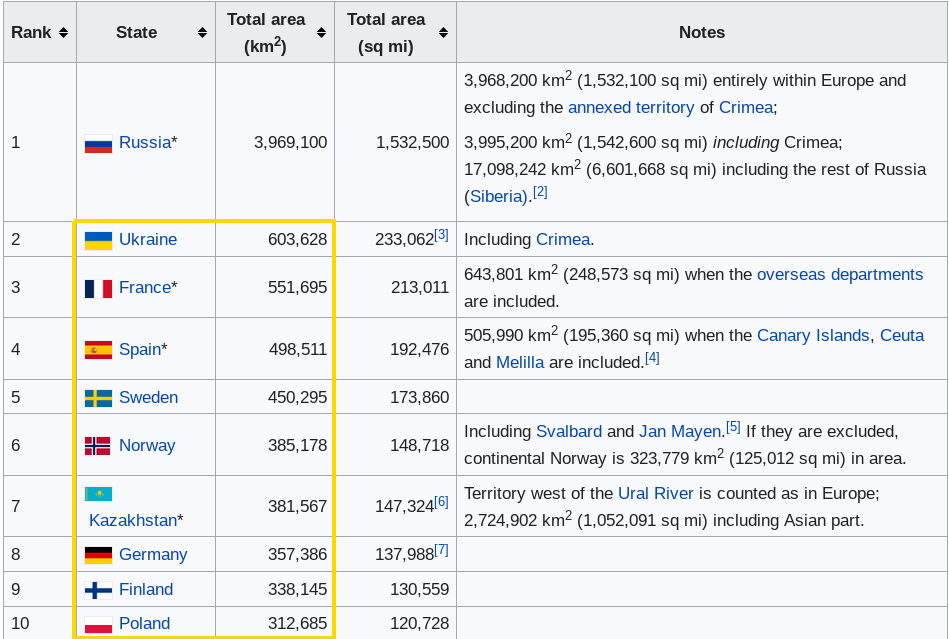The height and width of the screenshot is (639, 949).
Task: Open the Norway article link
Action: click(147, 445)
